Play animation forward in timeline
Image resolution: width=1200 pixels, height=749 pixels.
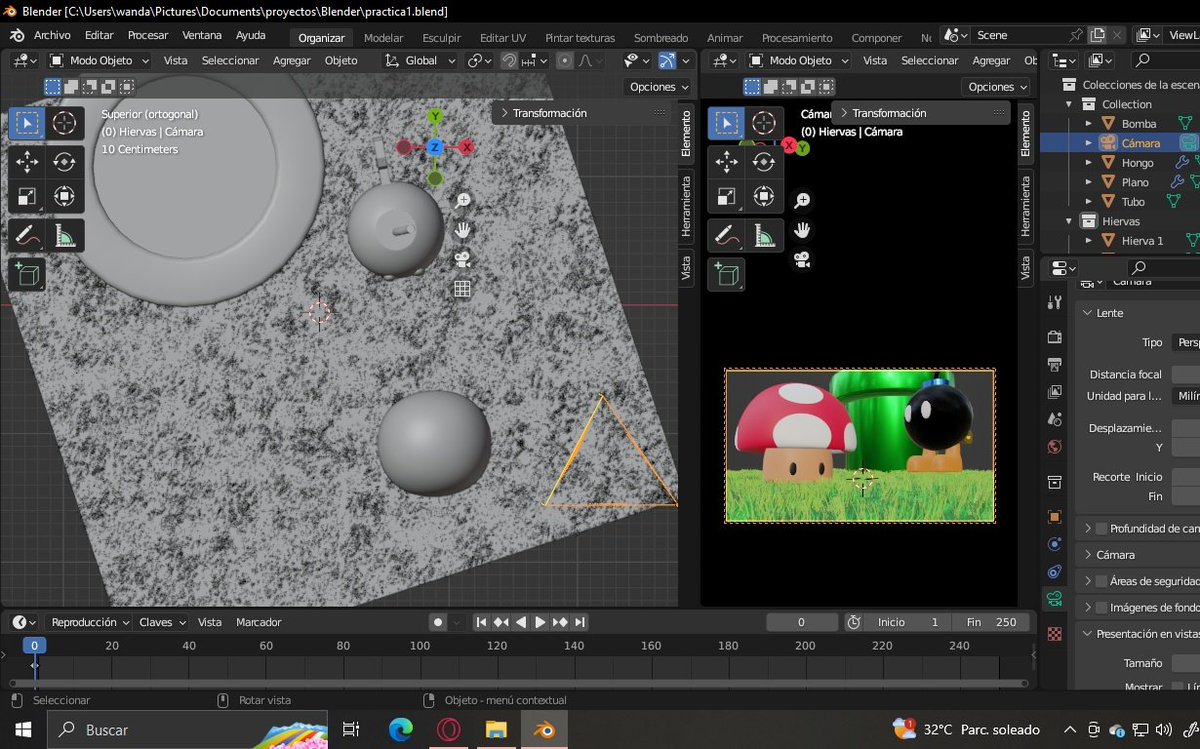[540, 622]
